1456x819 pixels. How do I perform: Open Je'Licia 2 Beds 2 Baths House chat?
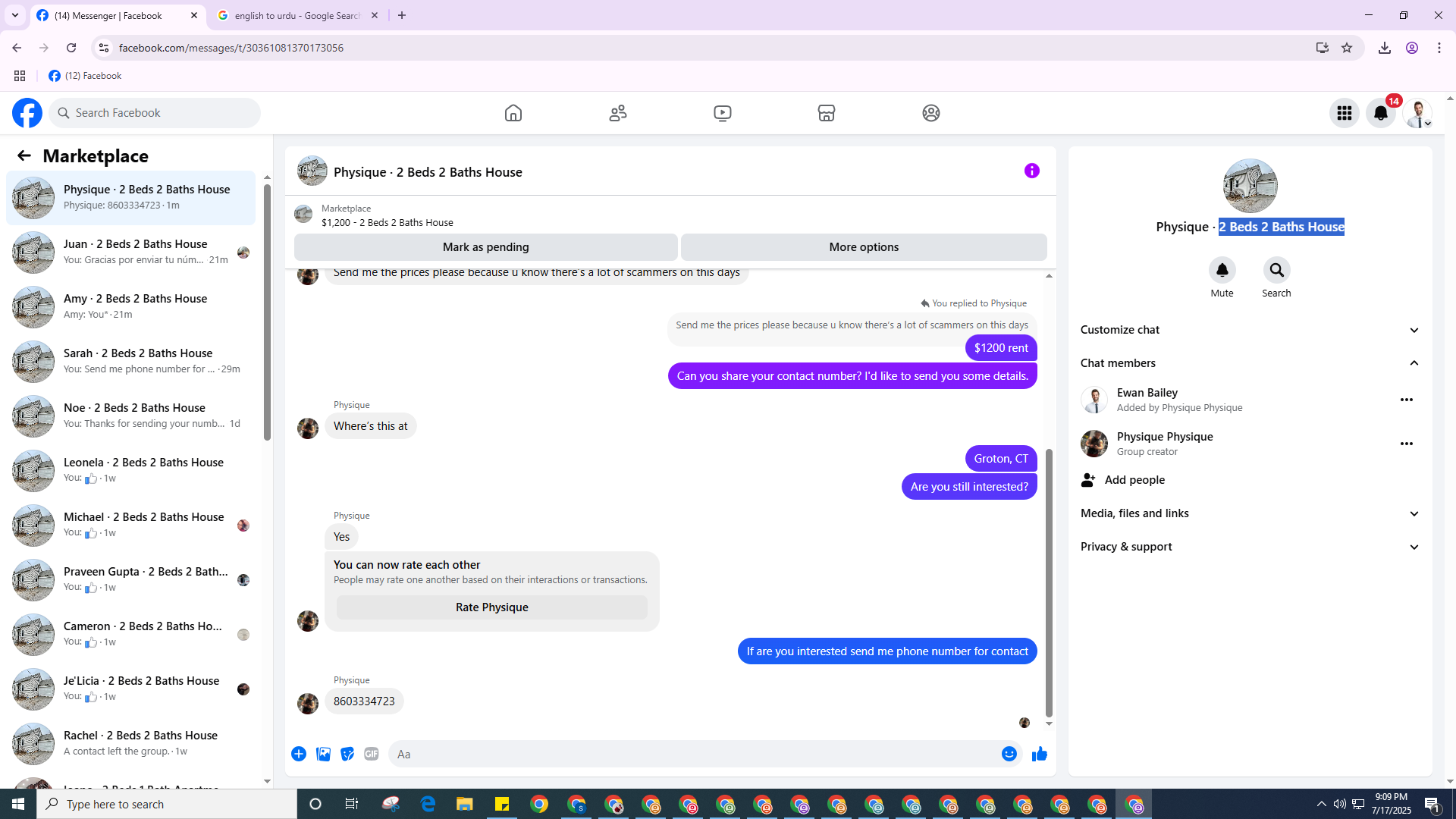click(130, 689)
